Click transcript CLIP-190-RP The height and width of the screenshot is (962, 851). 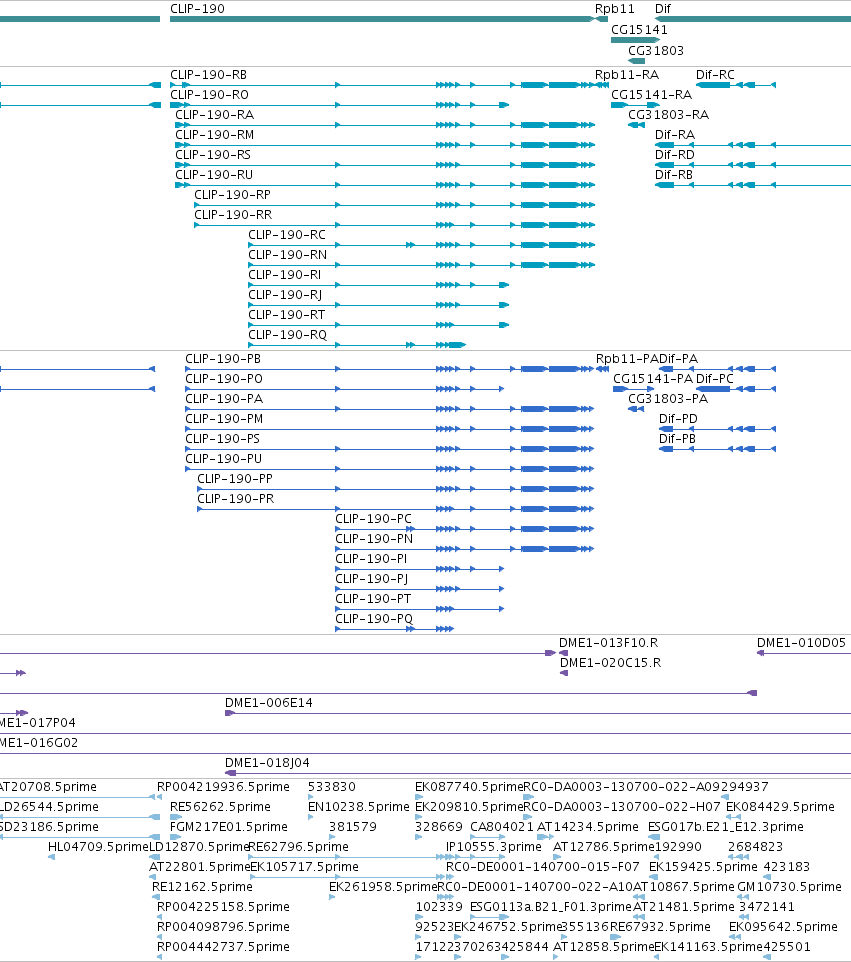pos(232,194)
